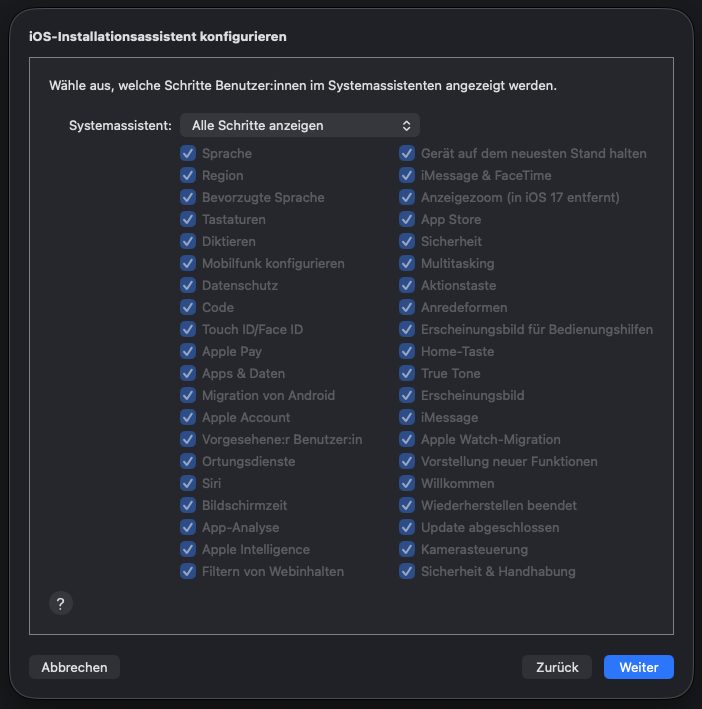This screenshot has width=702, height=709.
Task: Toggle Vorstellung neuer Funktionen checkbox
Action: click(x=407, y=461)
